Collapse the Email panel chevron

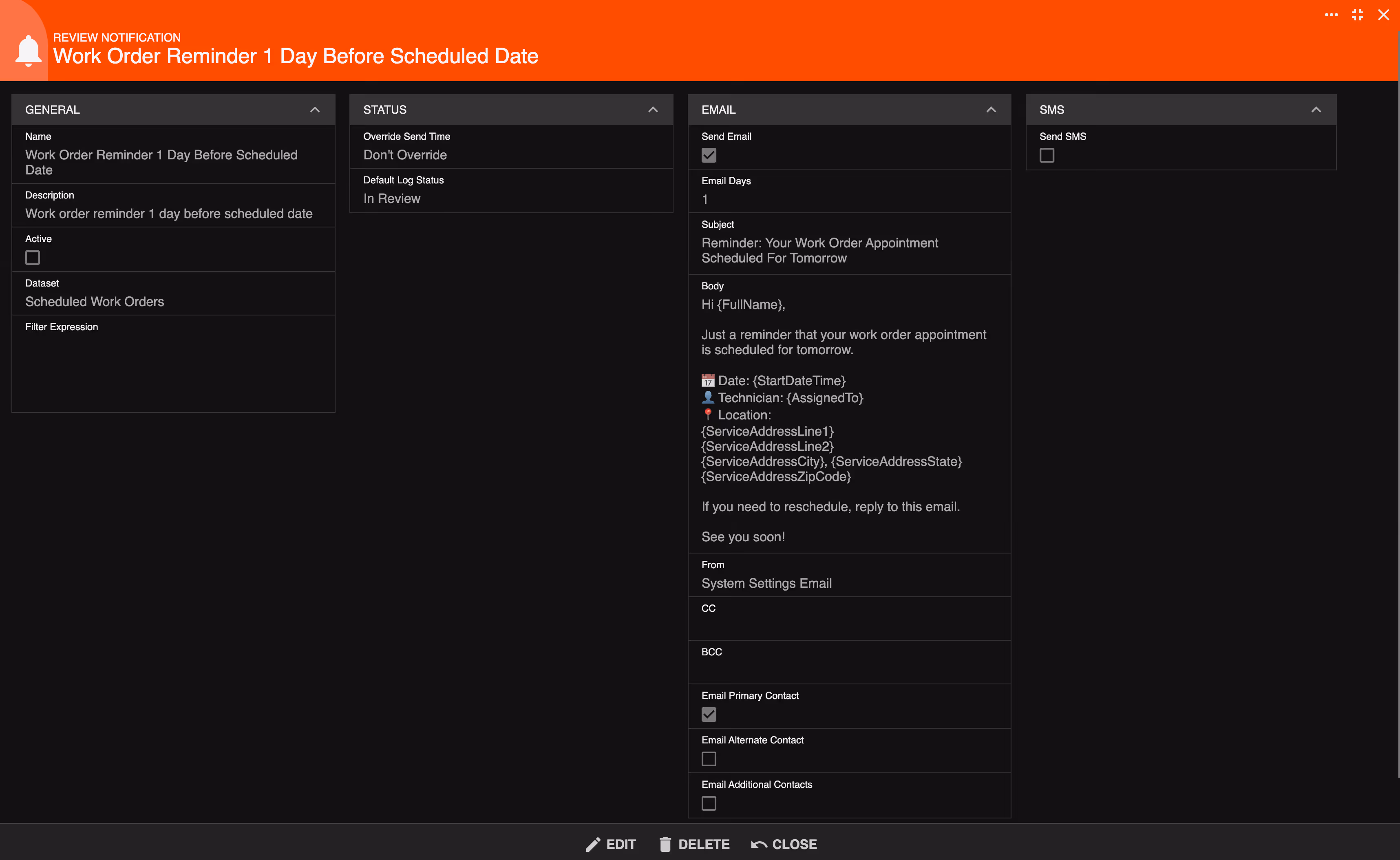coord(991,110)
